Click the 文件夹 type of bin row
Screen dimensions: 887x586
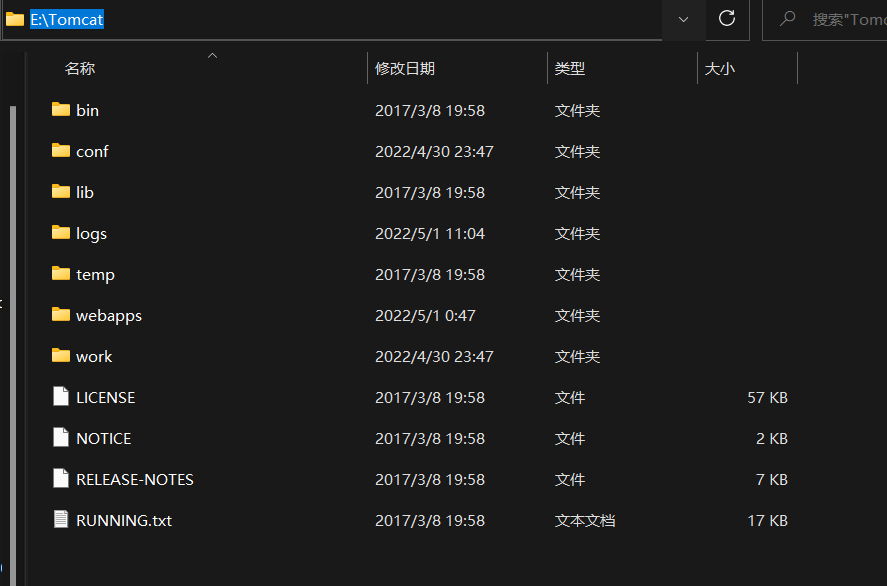point(577,110)
